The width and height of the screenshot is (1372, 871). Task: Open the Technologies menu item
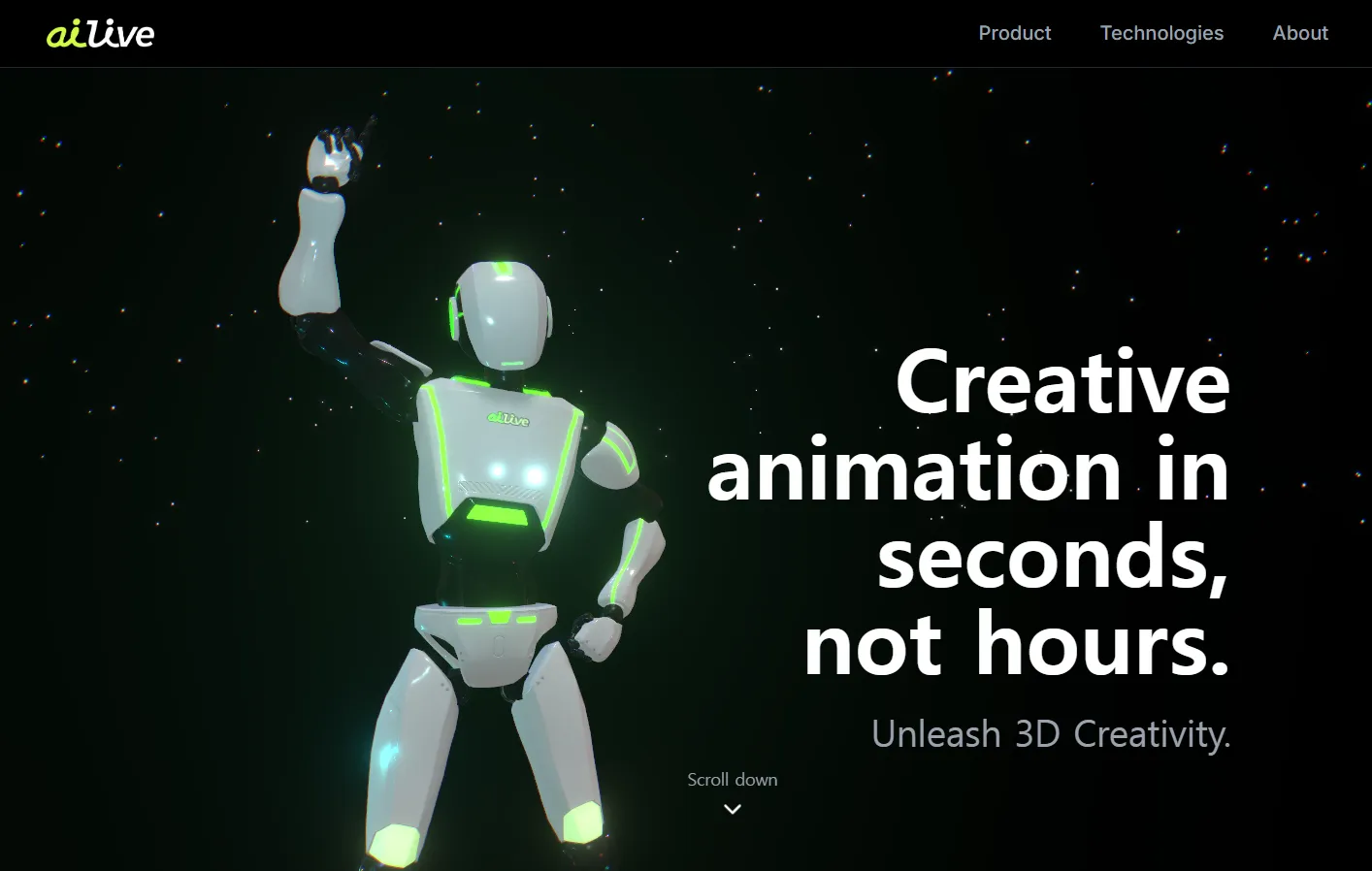(1161, 33)
